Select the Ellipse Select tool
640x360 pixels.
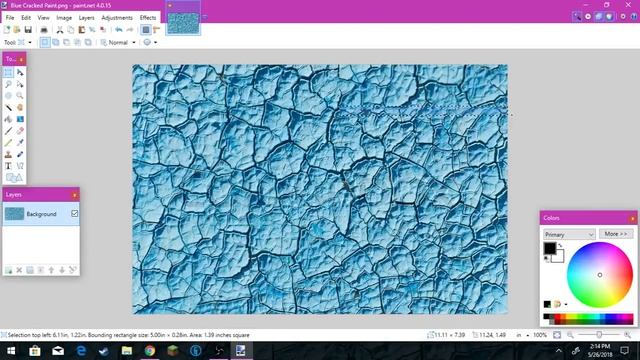tap(8, 96)
